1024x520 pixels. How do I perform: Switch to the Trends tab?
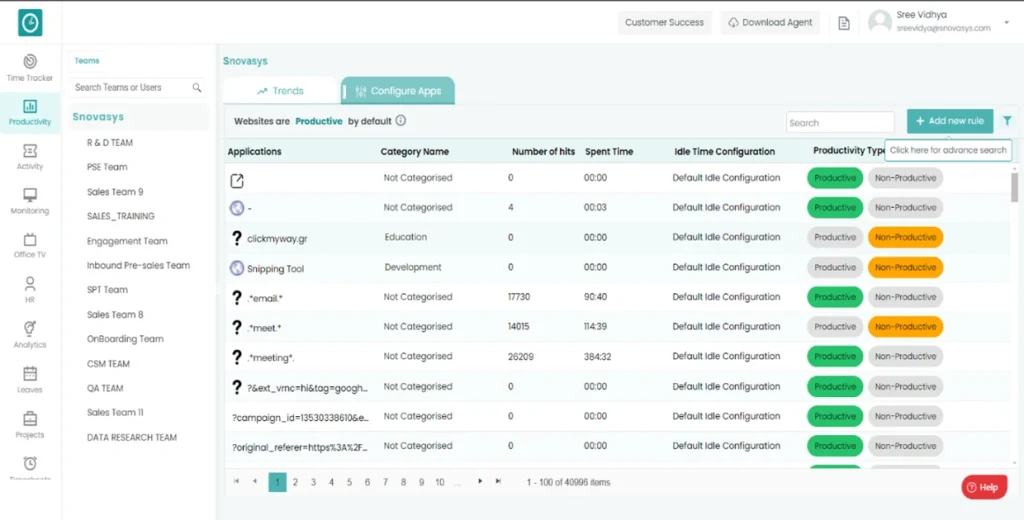280,91
